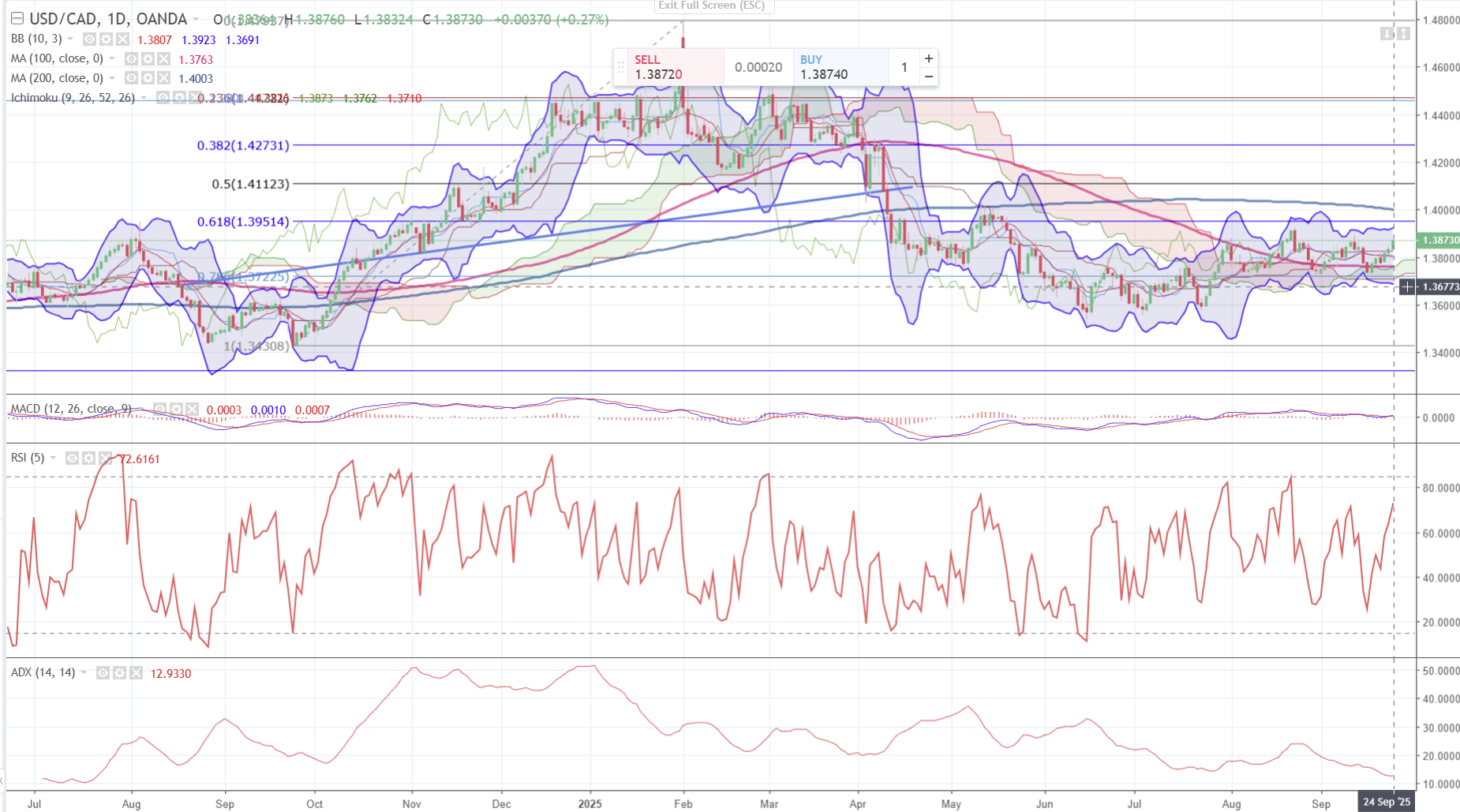
Task: Click the order quantity field showing 1
Action: [x=904, y=67]
